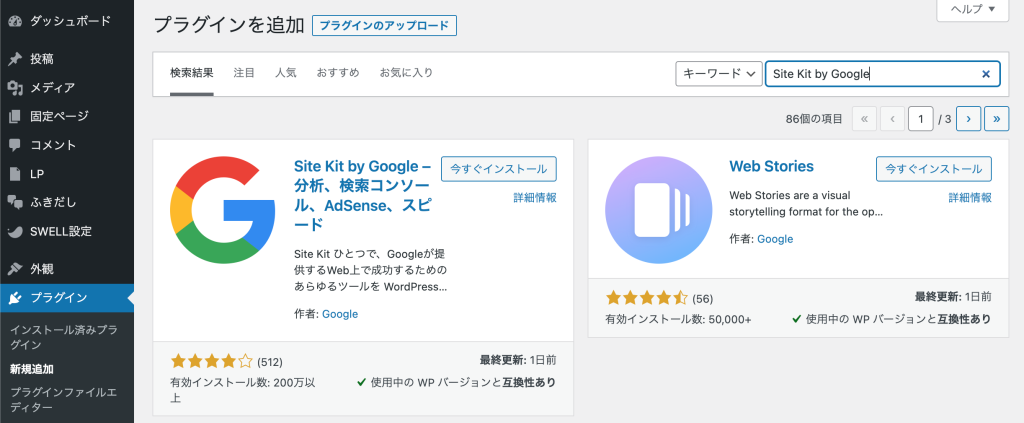The image size is (1024, 423).
Task: Click the SWELL設定 wave icon
Action: click(16, 231)
